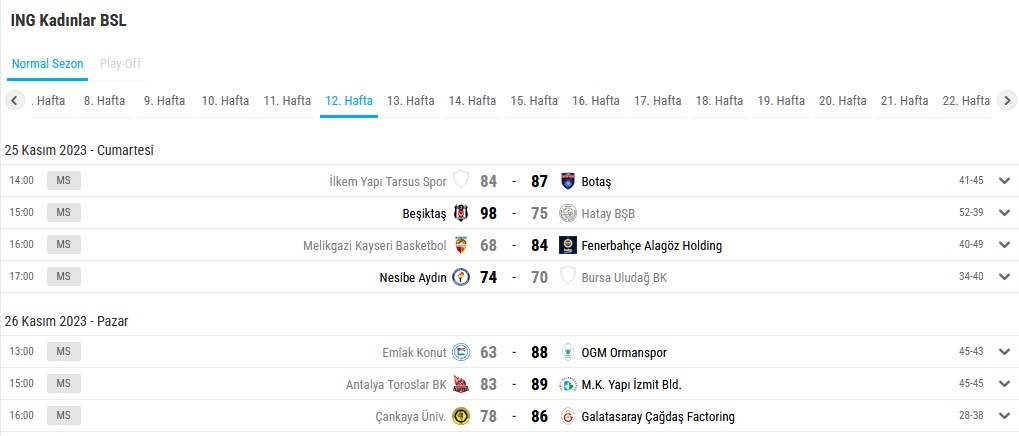The image size is (1019, 436).
Task: Click the Çankaya Üniv. yellow logo
Action: point(461,417)
